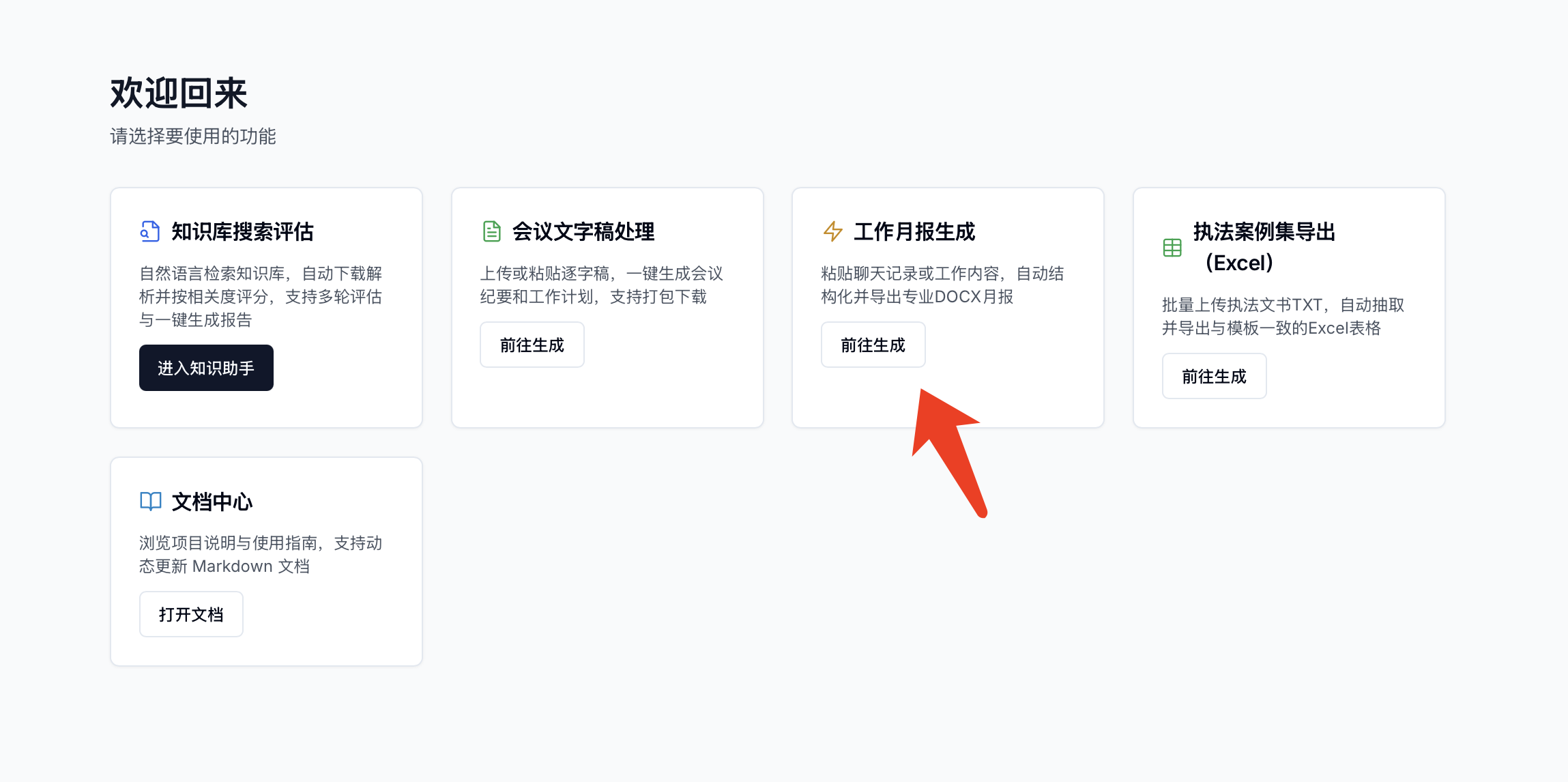Click the open book icon for 文档中心
The width and height of the screenshot is (1568, 782).
point(150,502)
